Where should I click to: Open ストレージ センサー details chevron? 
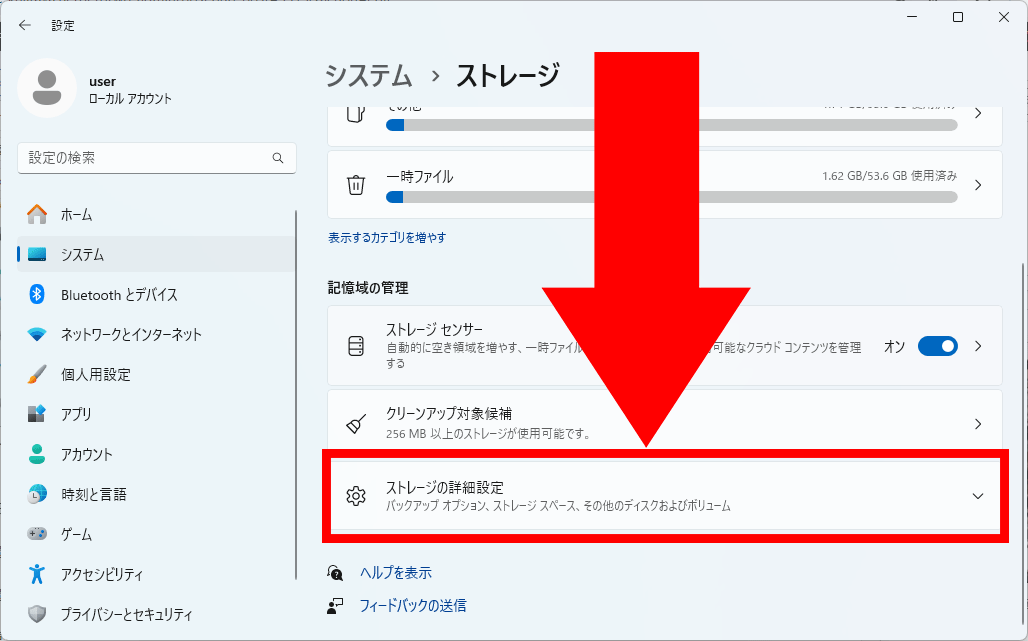[x=978, y=346]
